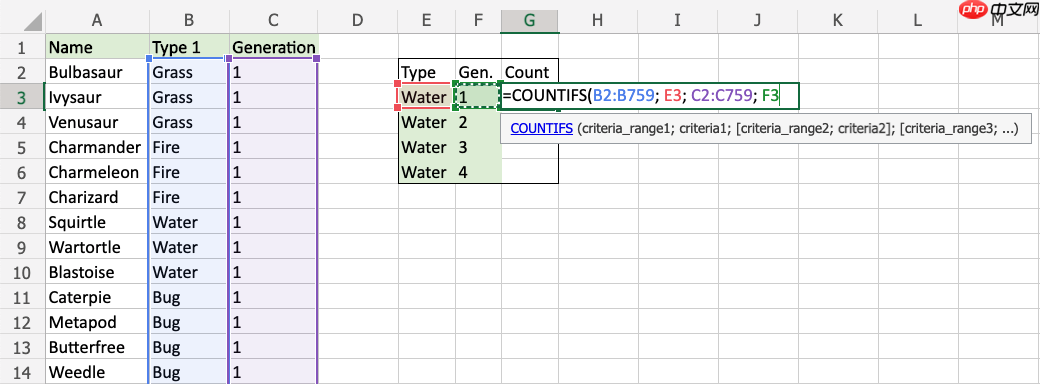Select cell F3 with dashed border

[x=478, y=97]
